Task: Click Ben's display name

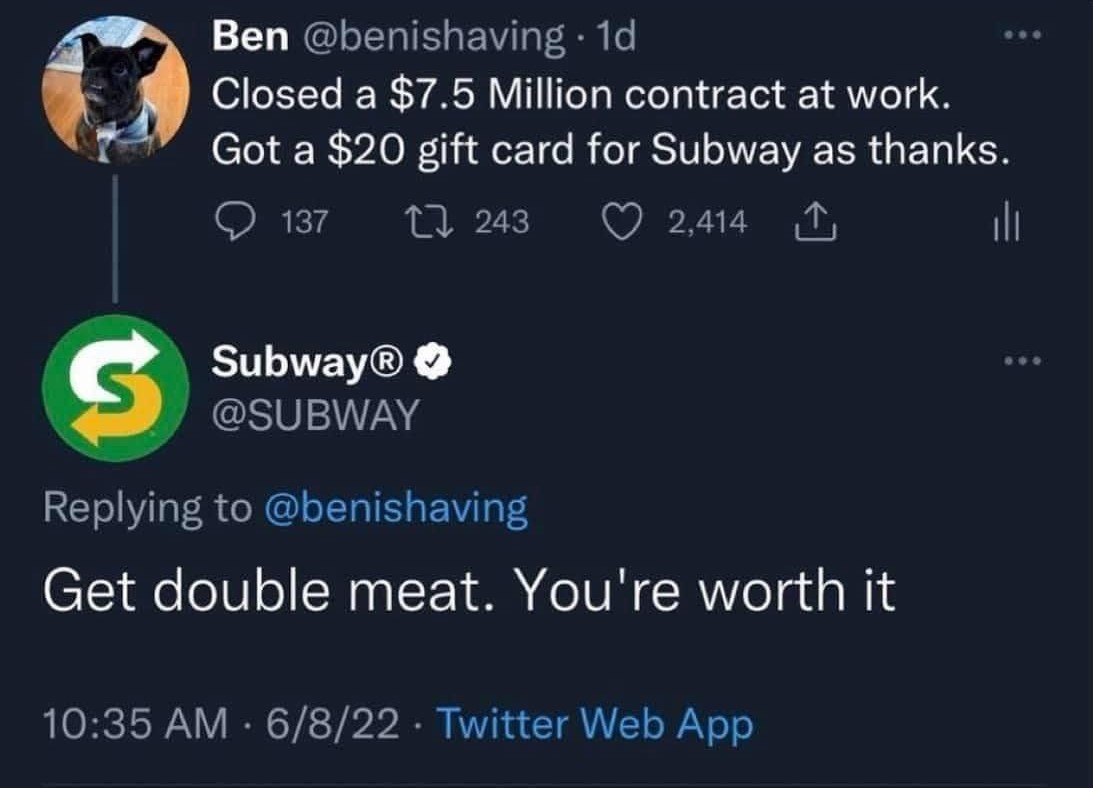Action: pyautogui.click(x=250, y=36)
